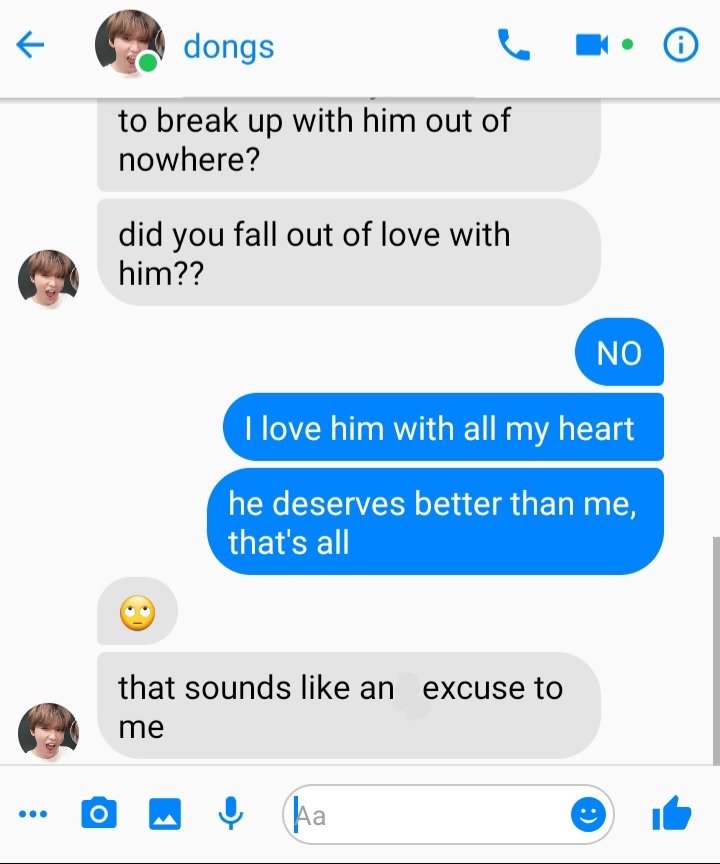Screen dimensions: 720x864
Task: Start a voice call with dongs
Action: [x=513, y=45]
